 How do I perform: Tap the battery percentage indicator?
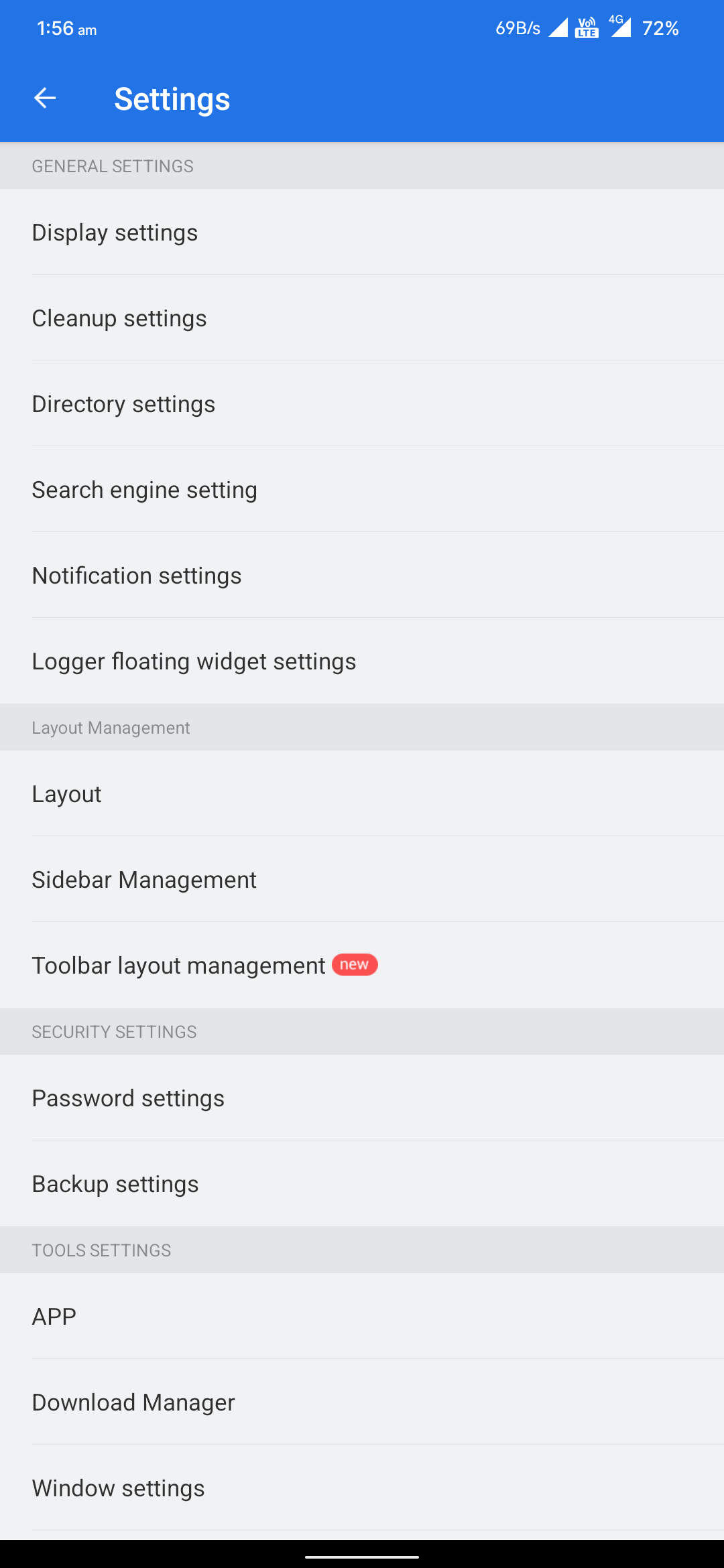pyautogui.click(x=660, y=28)
